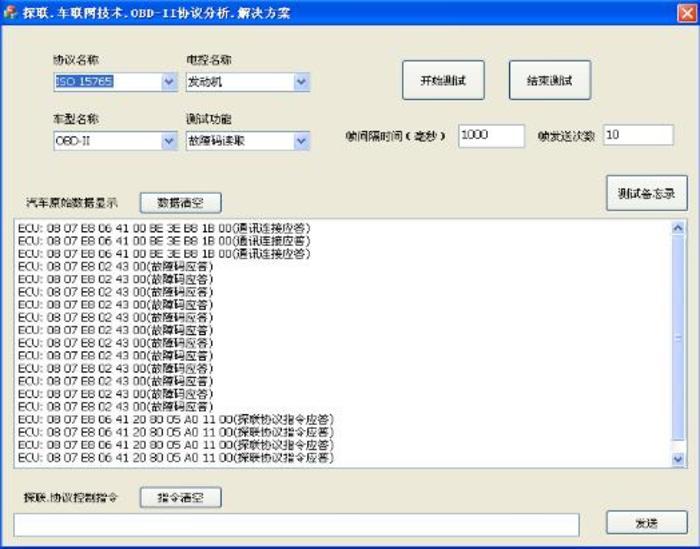This screenshot has width=700, height=549.
Task: Click the window title text 探联.车联网技术
Action: point(75,12)
